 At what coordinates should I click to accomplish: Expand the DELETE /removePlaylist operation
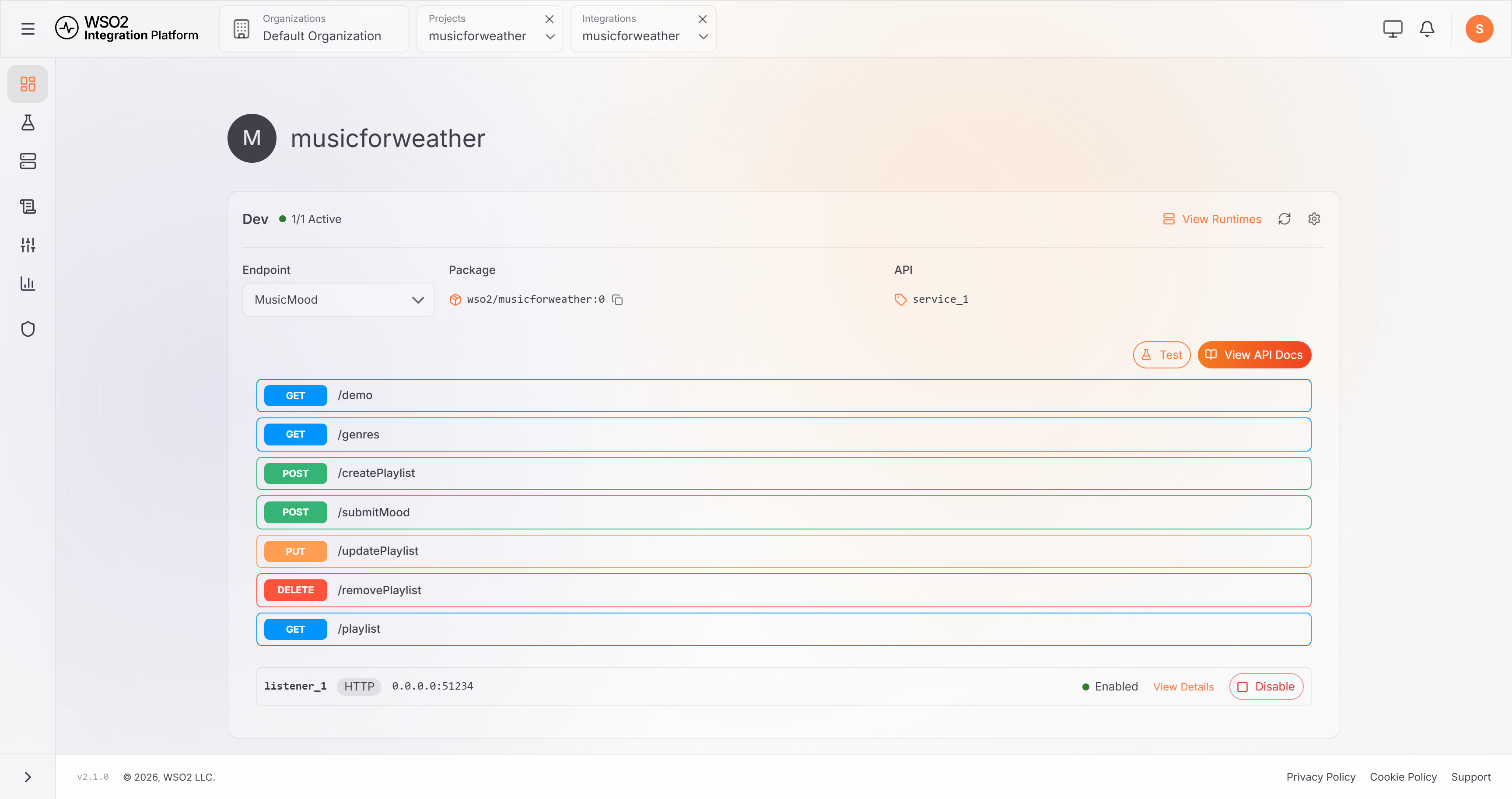(784, 590)
